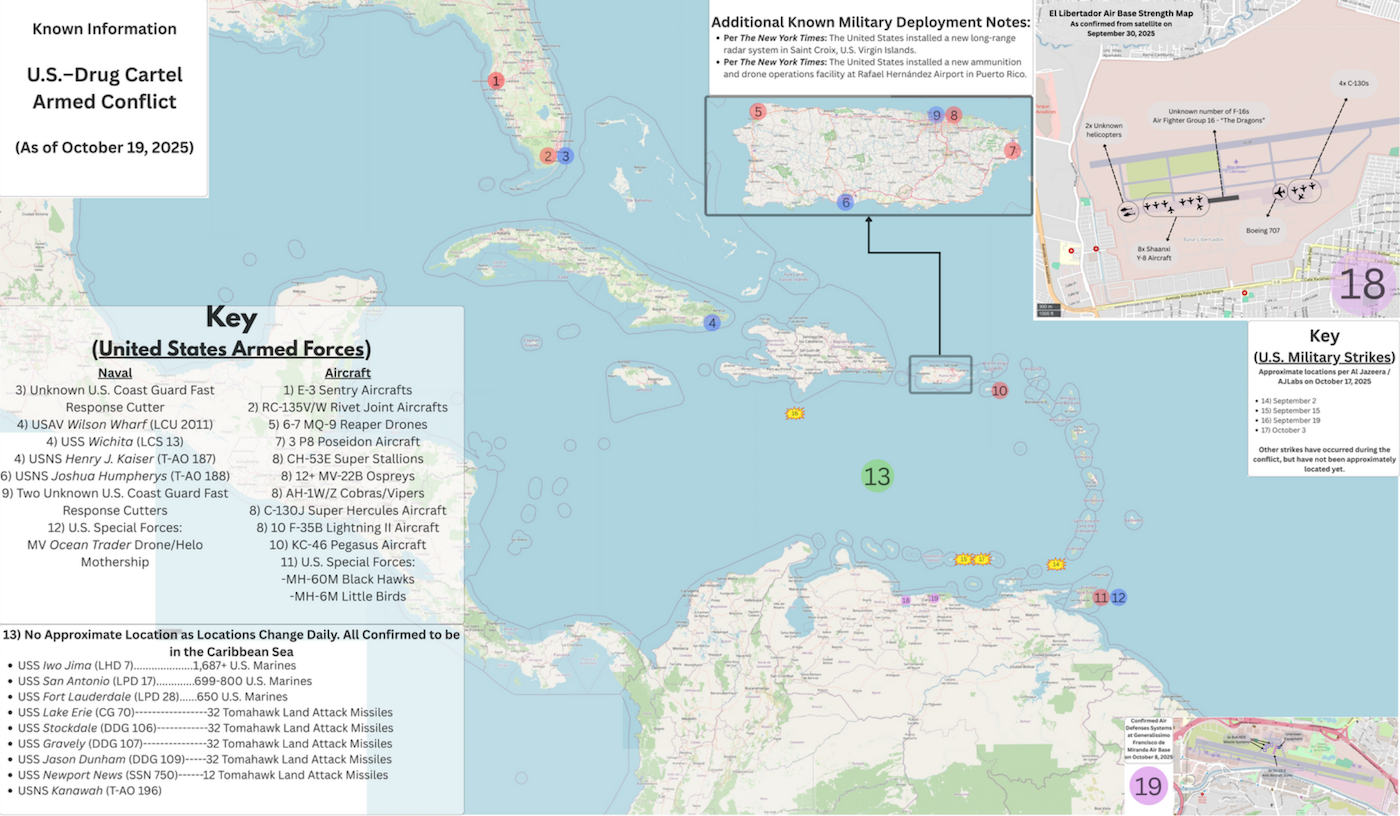Click Reaper drone marker 5 on Puerto Rico inset
The image size is (1400, 816).
(x=757, y=112)
